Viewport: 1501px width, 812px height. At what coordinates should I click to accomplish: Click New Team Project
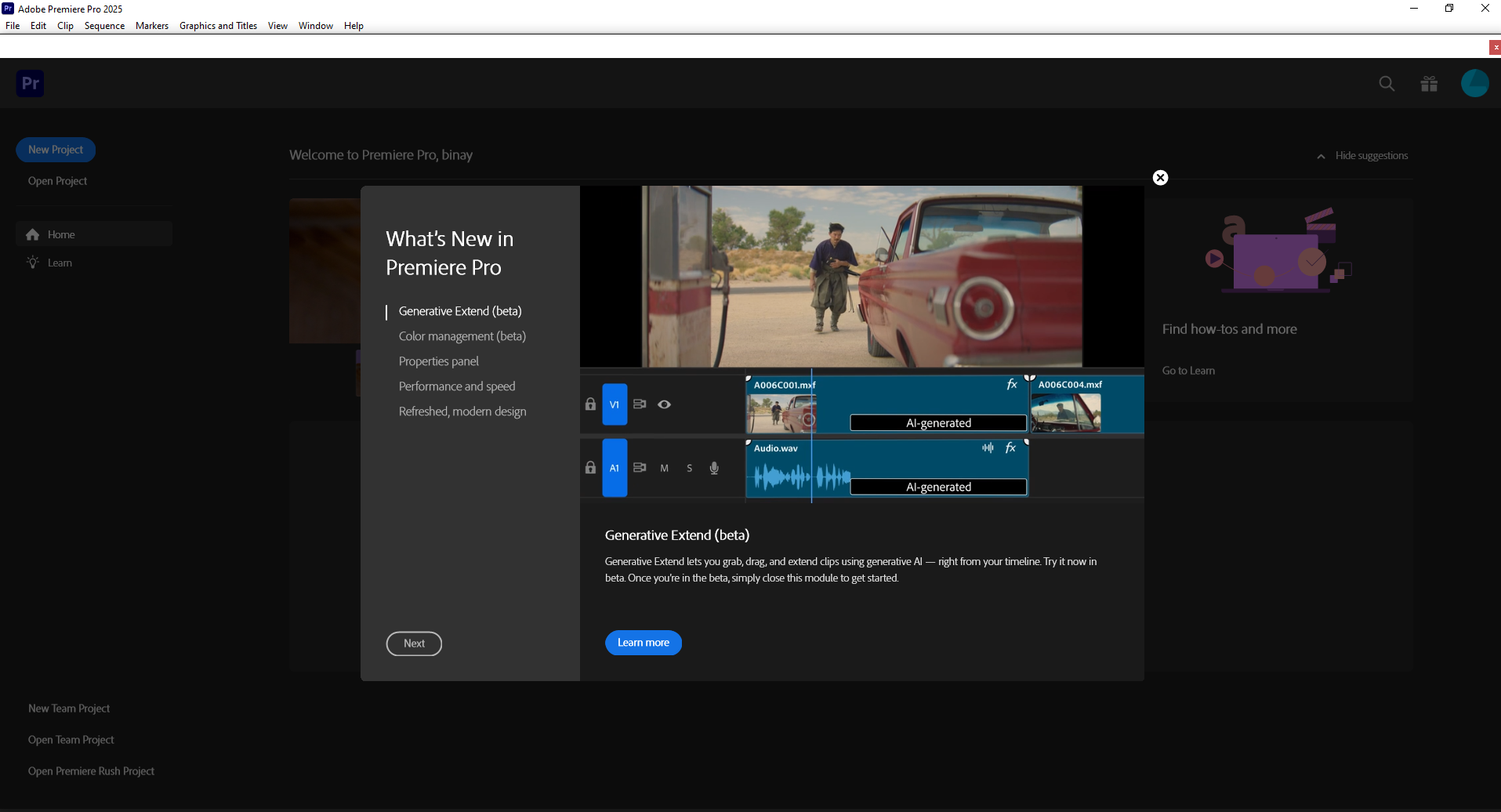tap(69, 709)
